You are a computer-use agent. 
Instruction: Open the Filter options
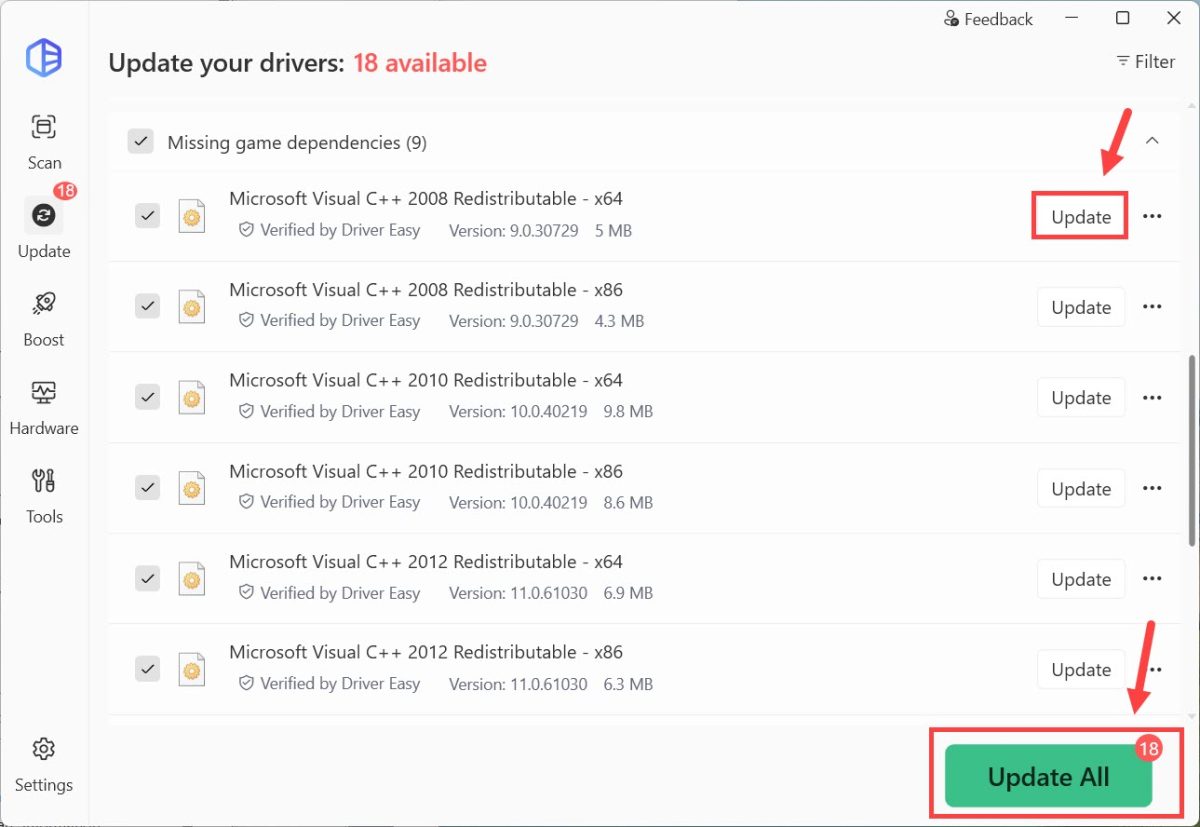coord(1145,62)
